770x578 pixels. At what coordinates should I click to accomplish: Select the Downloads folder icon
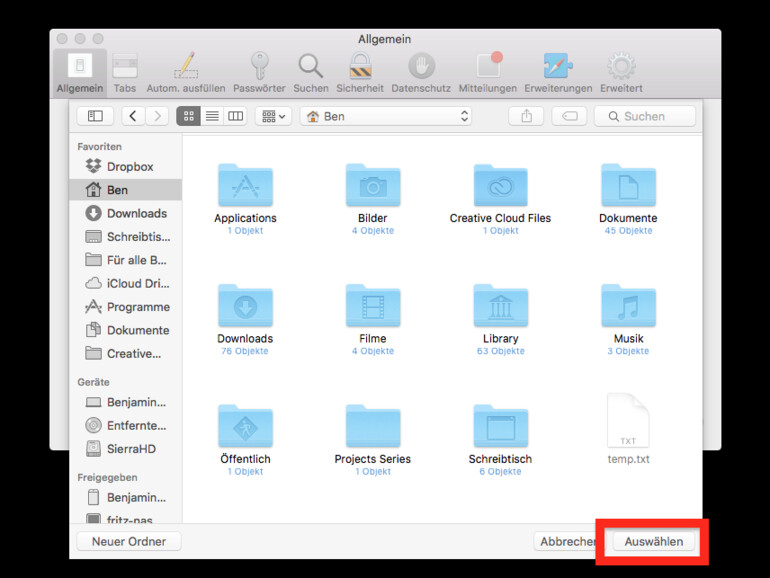[246, 305]
